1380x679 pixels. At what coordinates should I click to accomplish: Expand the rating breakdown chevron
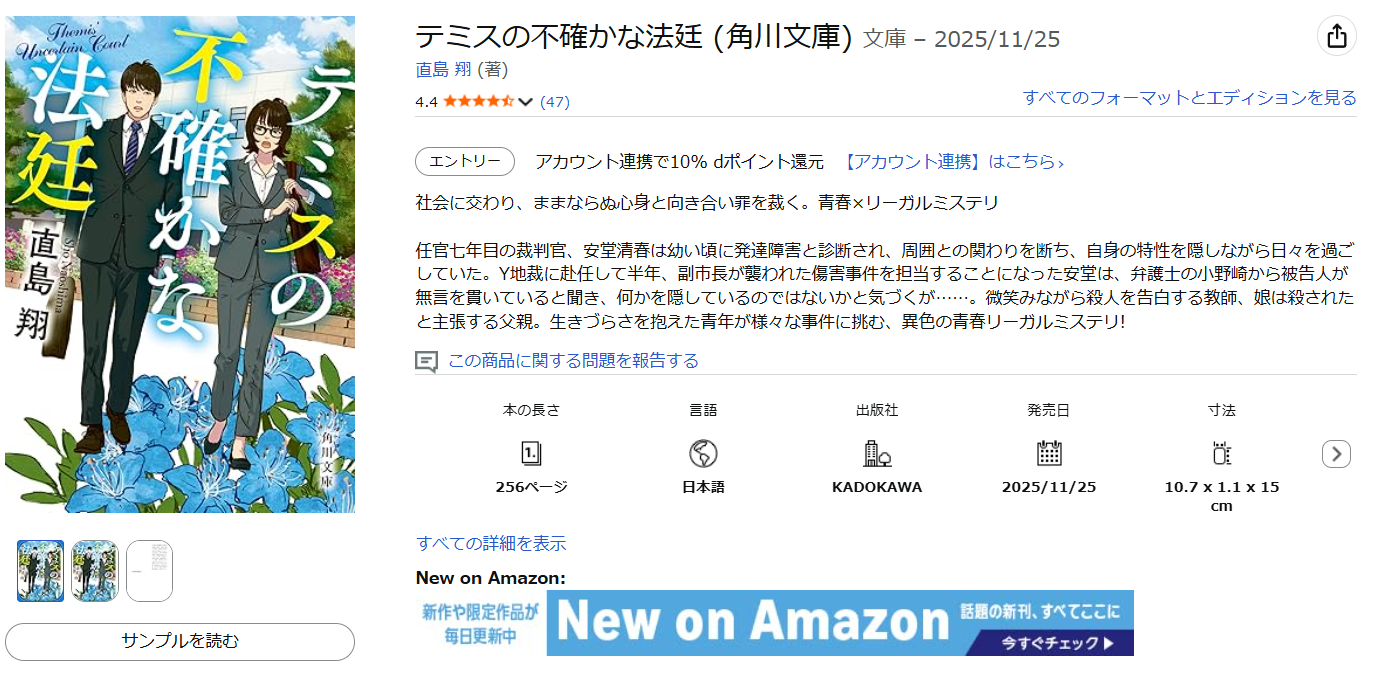point(526,102)
